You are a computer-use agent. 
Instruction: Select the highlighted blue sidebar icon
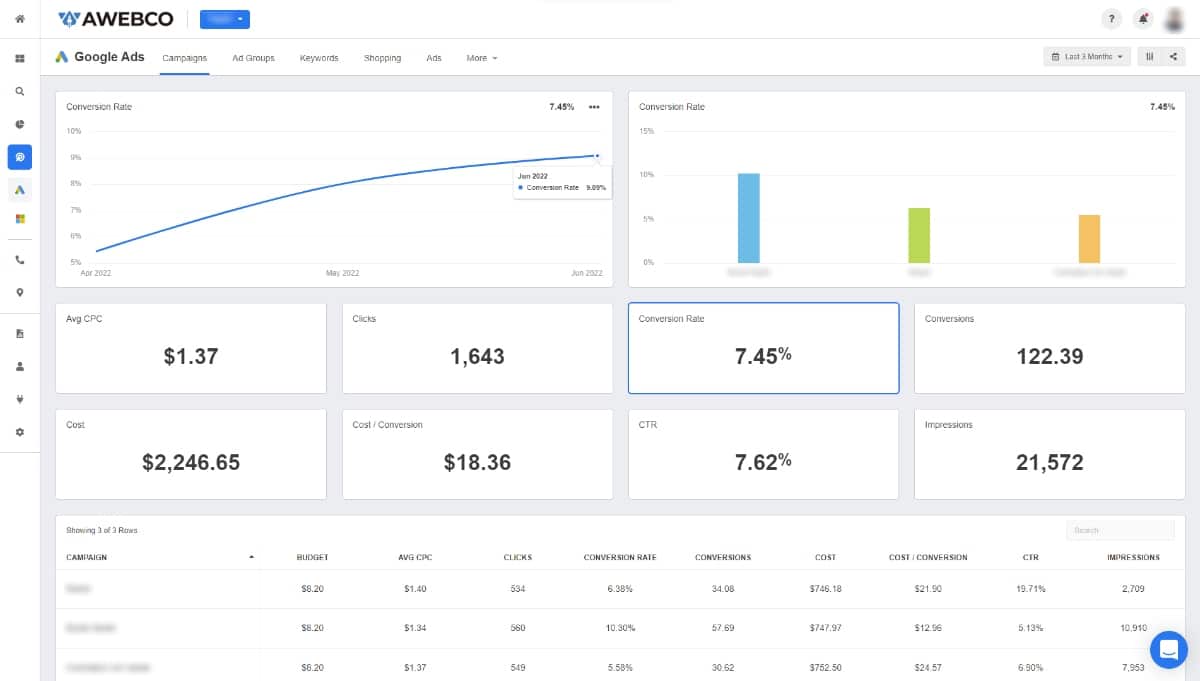point(20,157)
